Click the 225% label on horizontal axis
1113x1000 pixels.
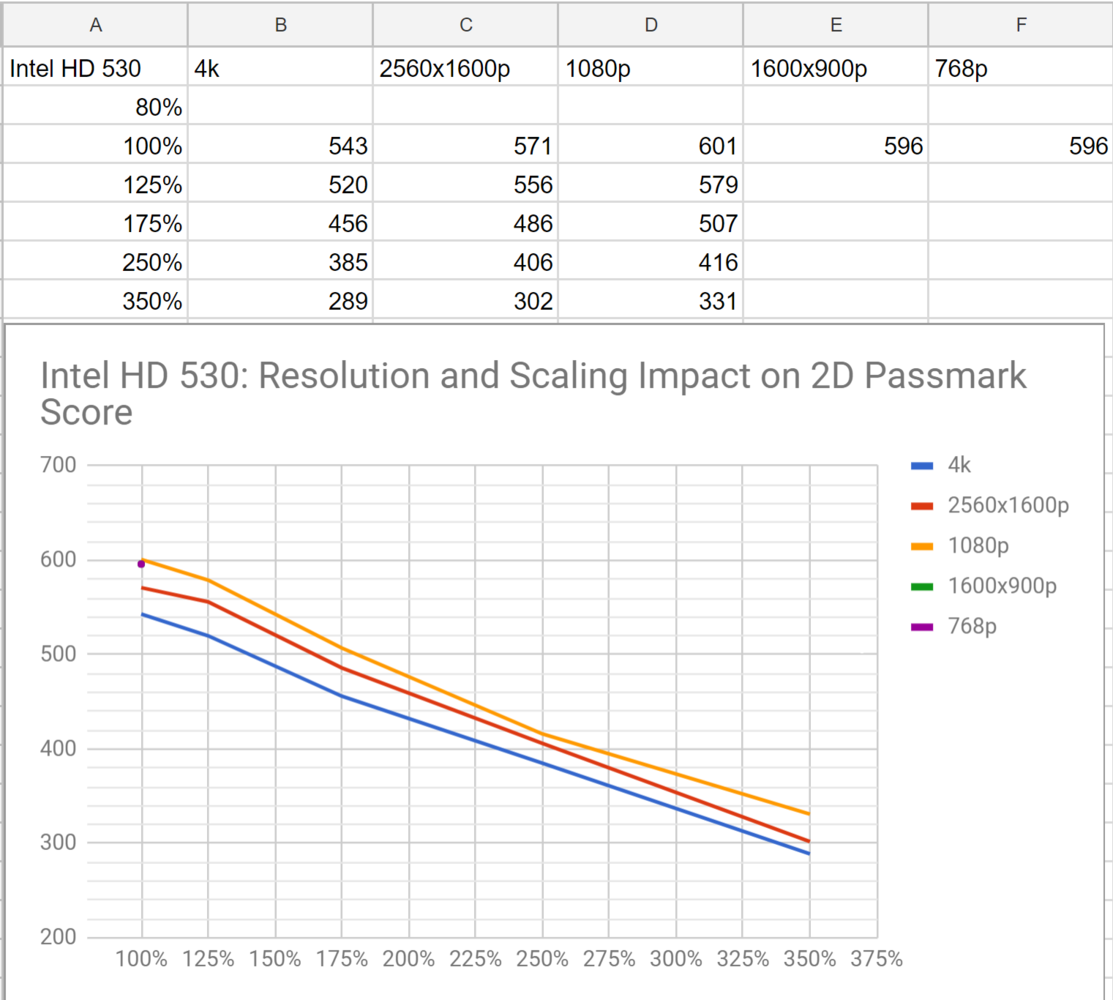[476, 960]
